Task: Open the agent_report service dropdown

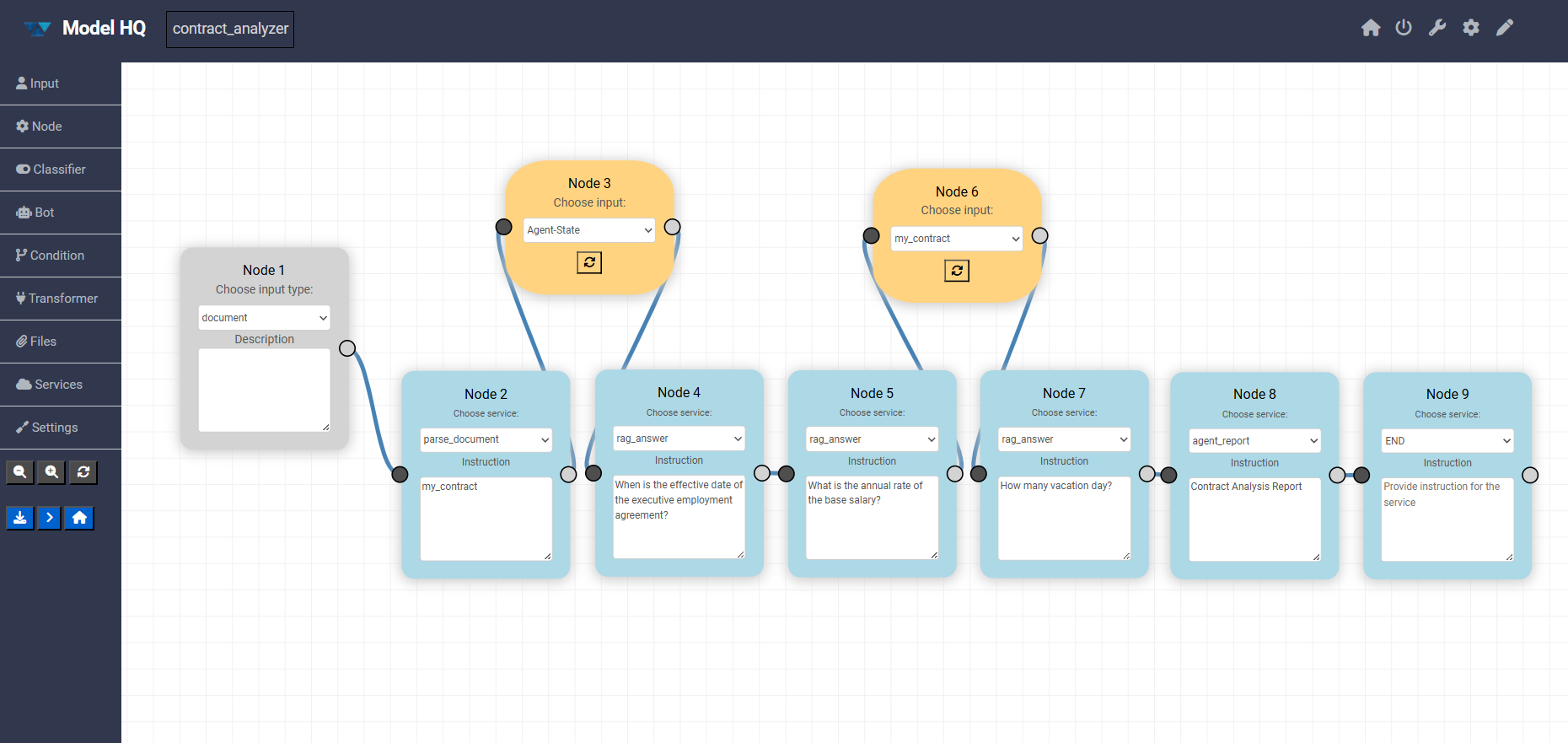Action: click(x=1254, y=441)
